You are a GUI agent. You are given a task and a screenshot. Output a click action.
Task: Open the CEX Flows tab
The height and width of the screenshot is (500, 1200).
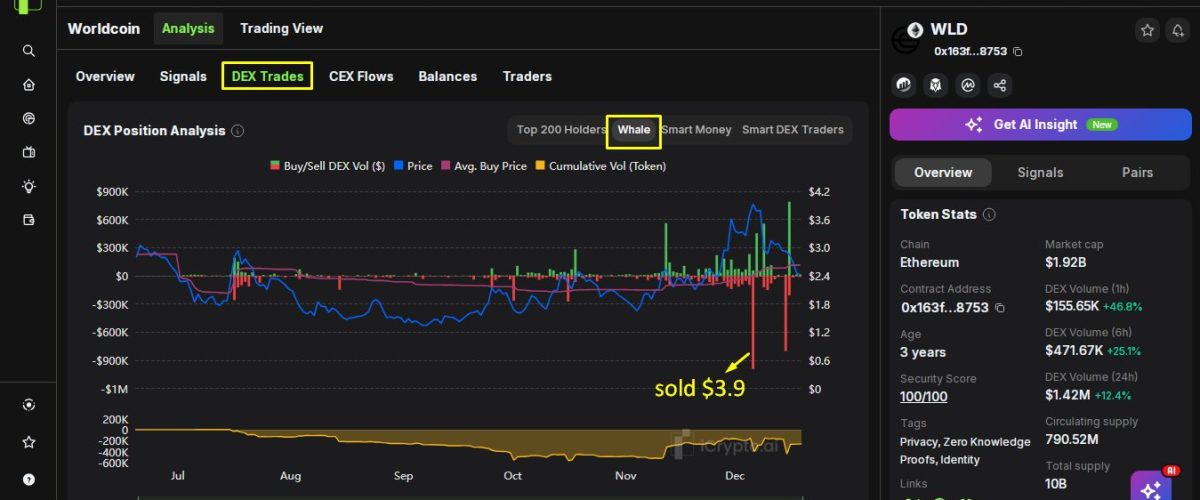tap(361, 76)
